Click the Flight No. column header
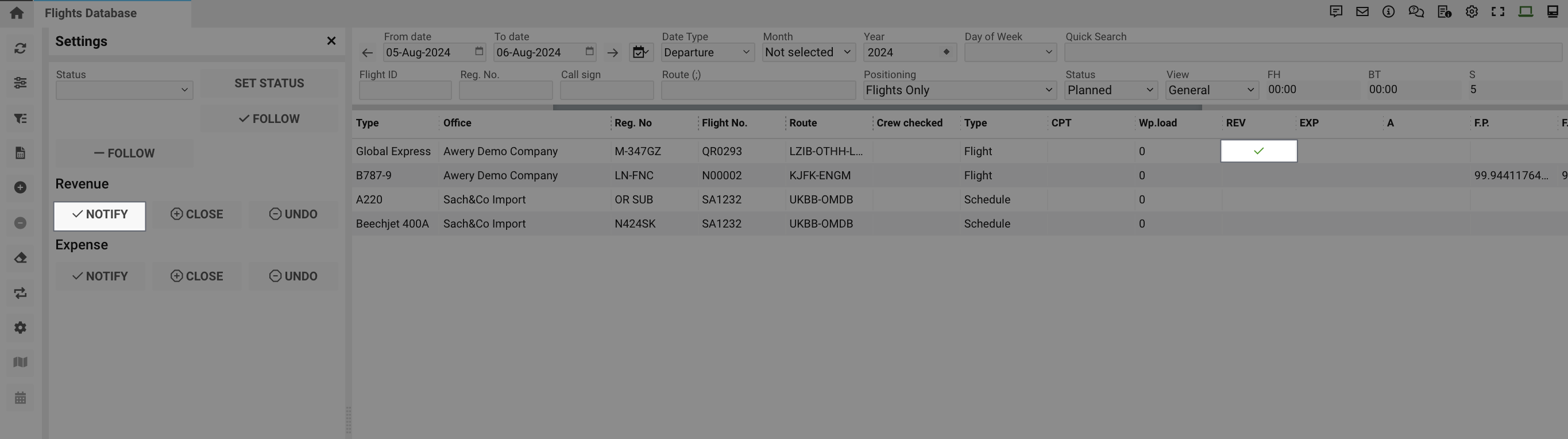This screenshot has height=439, width=1568. pyautogui.click(x=724, y=123)
